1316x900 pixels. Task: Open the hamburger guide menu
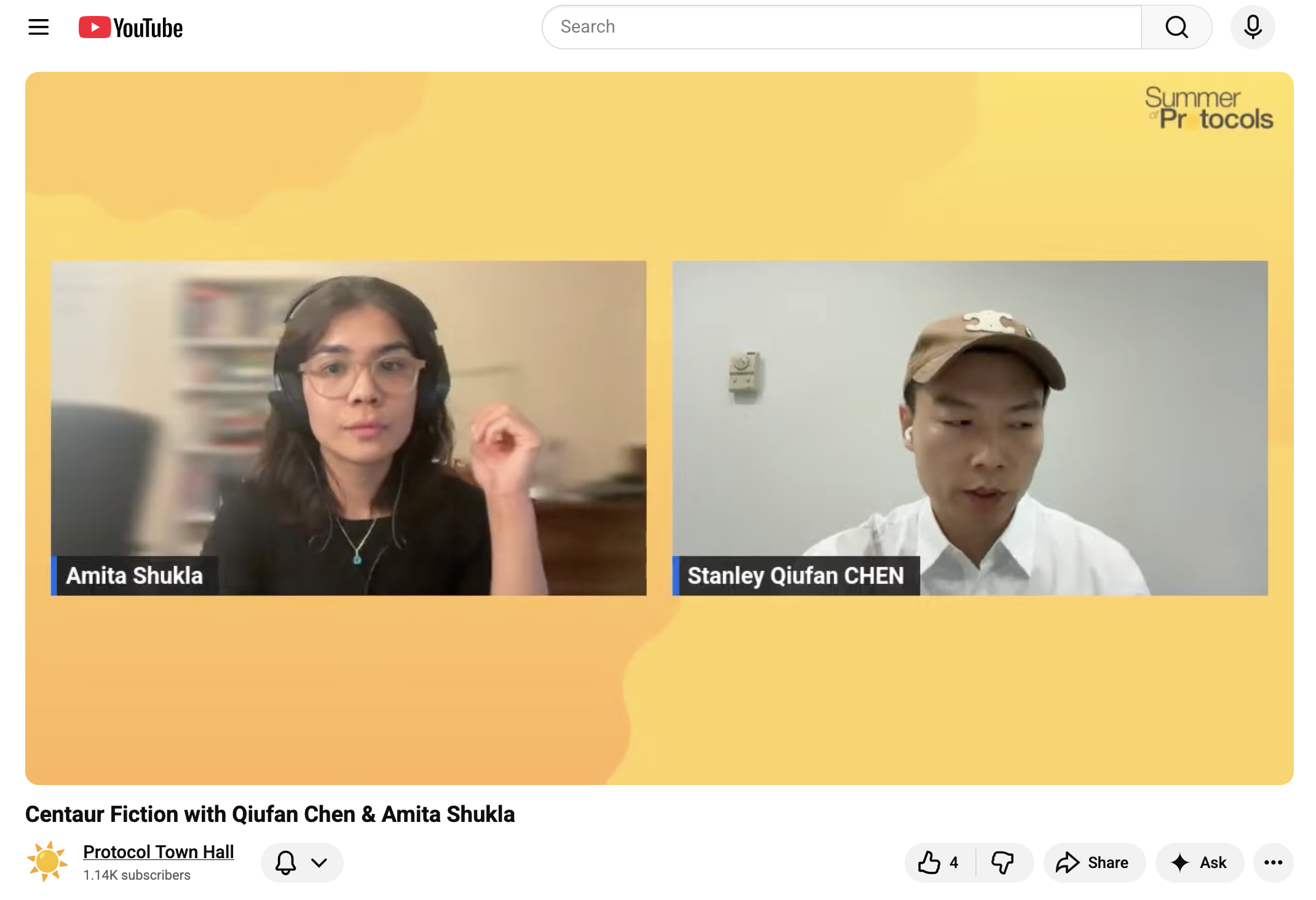pyautogui.click(x=39, y=27)
